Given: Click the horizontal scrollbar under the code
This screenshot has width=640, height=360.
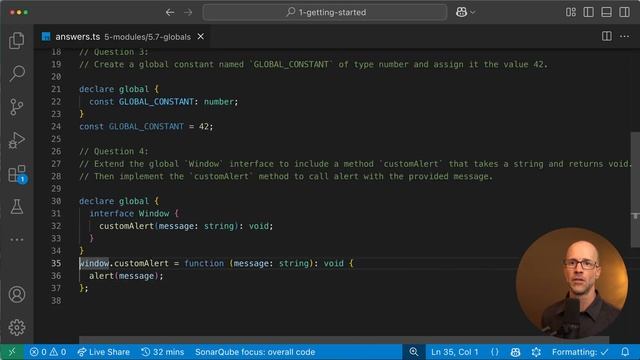Looking at the screenshot, I should point(344,340).
